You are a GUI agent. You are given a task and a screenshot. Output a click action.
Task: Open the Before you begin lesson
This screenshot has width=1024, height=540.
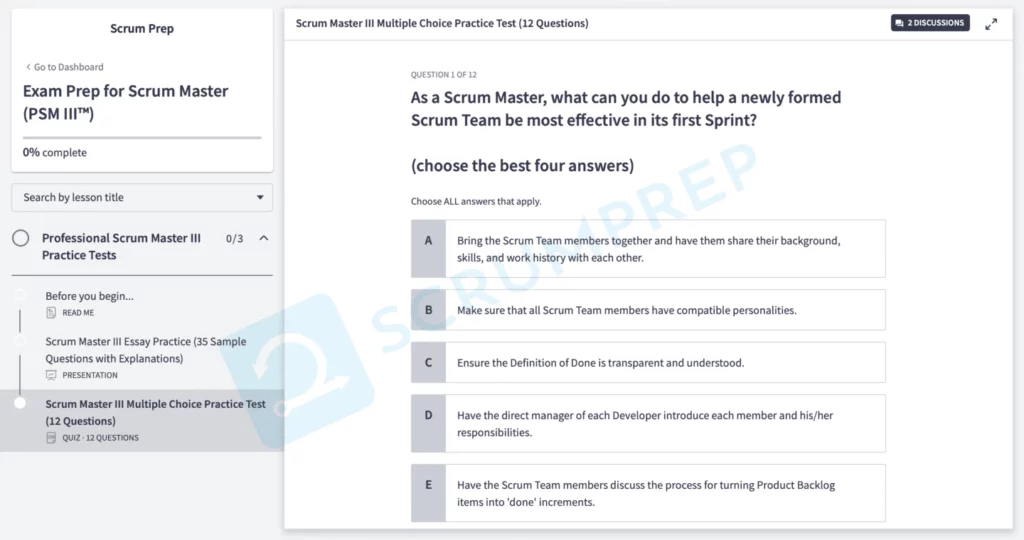click(x=89, y=296)
